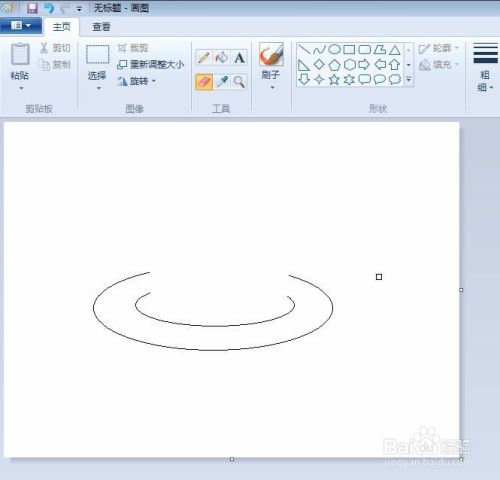Switch to the Home (主页) tab
The image size is (500, 480).
[x=62, y=27]
